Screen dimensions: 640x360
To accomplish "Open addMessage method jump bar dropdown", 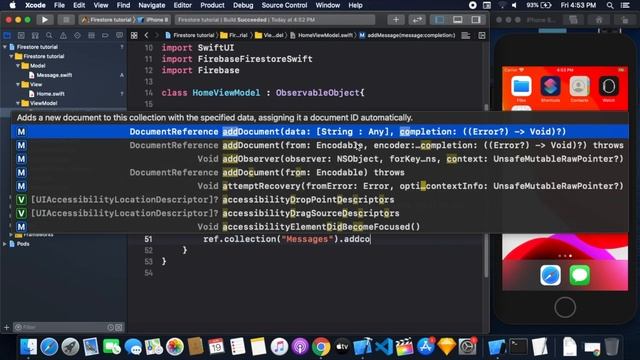I will click(407, 36).
